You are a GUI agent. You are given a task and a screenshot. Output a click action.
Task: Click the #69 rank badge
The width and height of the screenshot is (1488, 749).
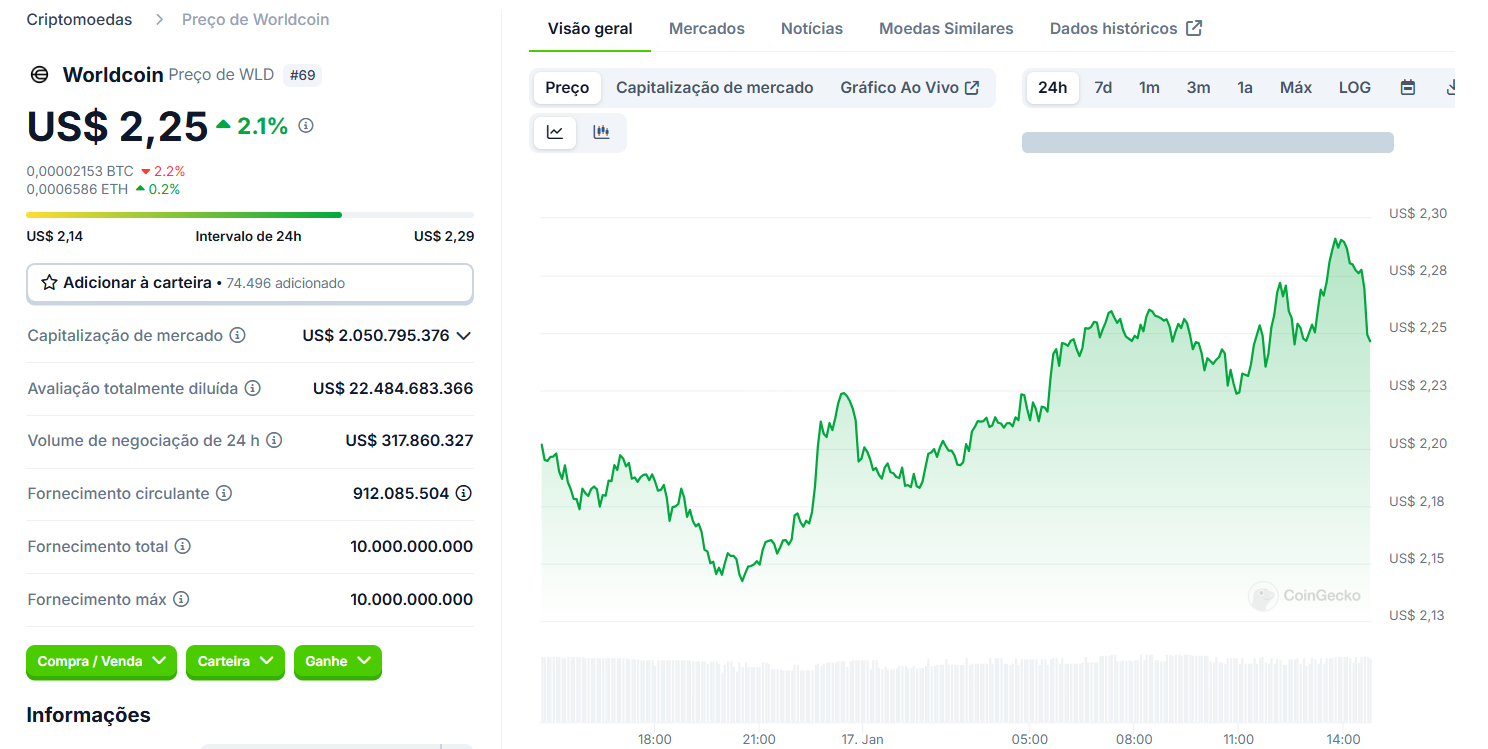coord(303,75)
